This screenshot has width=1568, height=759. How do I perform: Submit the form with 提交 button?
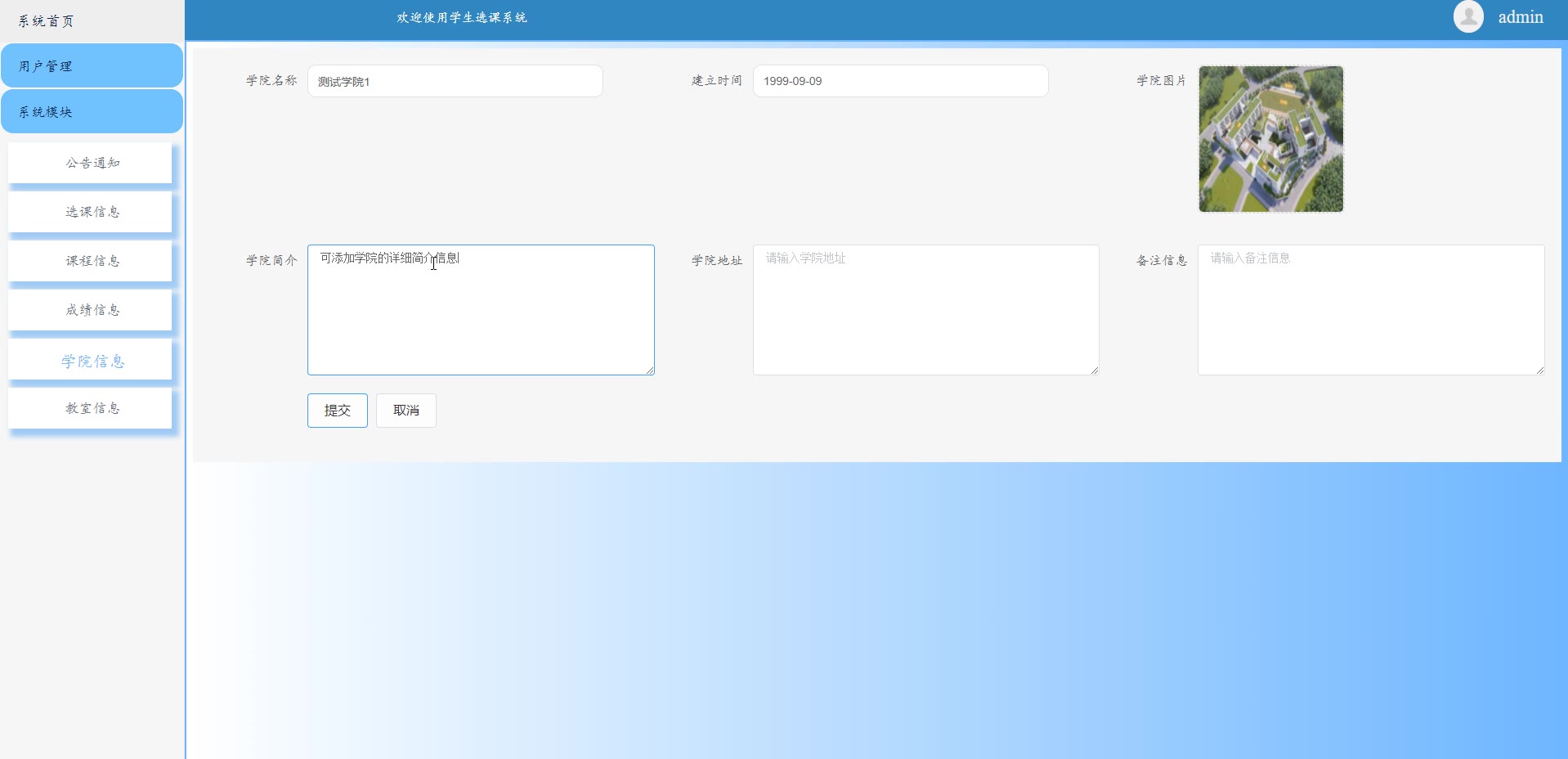pyautogui.click(x=338, y=411)
